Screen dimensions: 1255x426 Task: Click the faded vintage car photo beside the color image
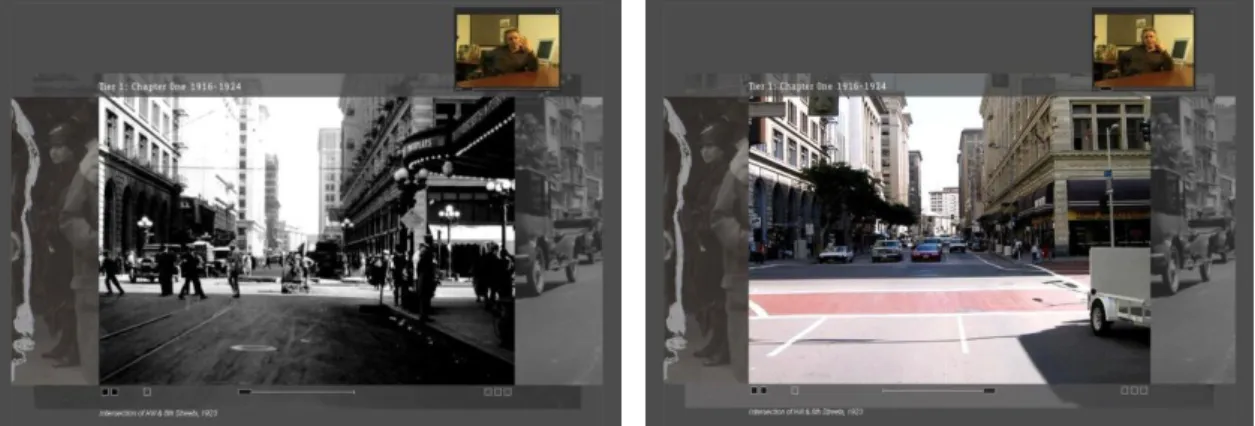[1193, 240]
